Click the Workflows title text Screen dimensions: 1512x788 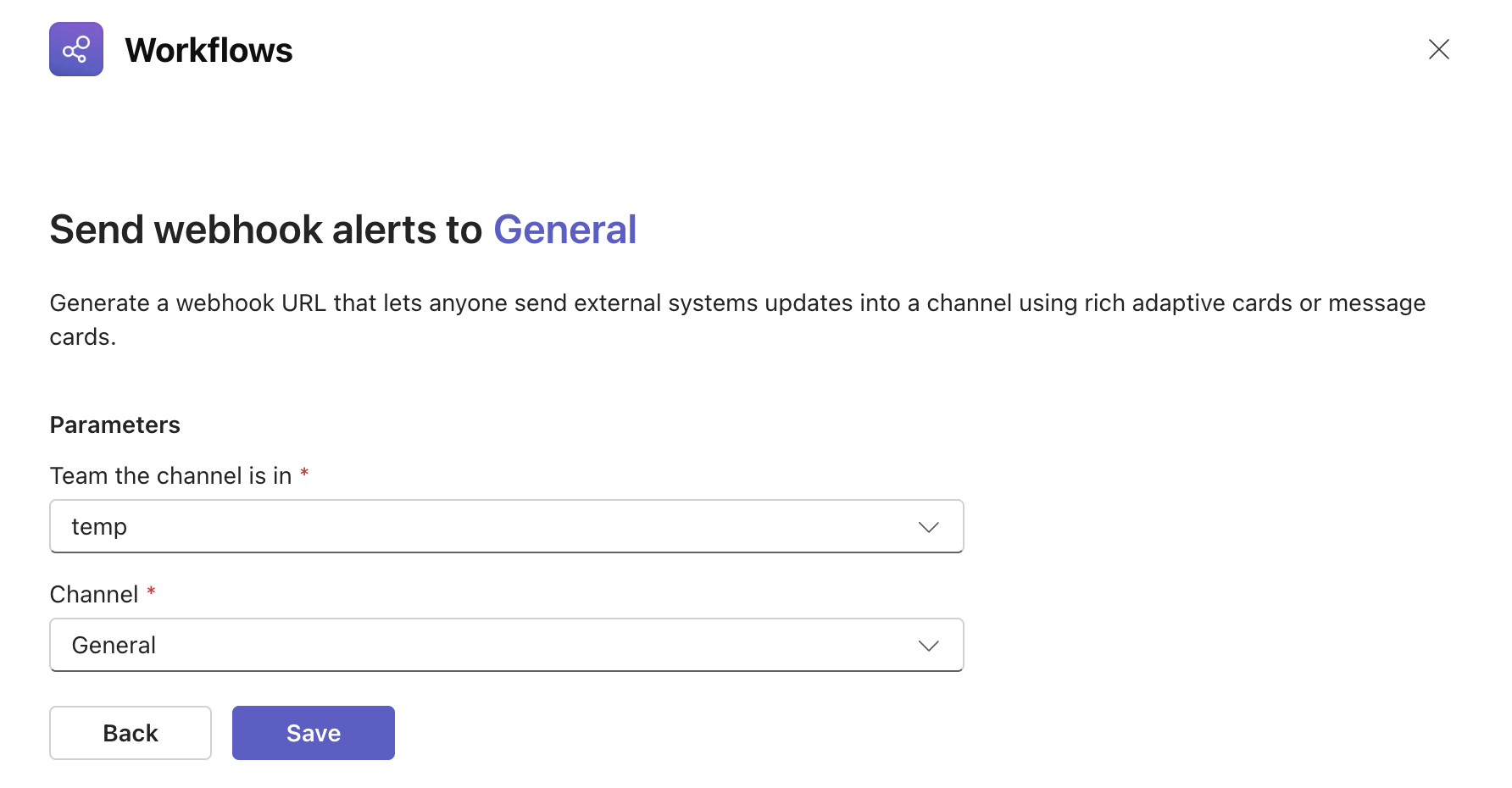[x=208, y=50]
